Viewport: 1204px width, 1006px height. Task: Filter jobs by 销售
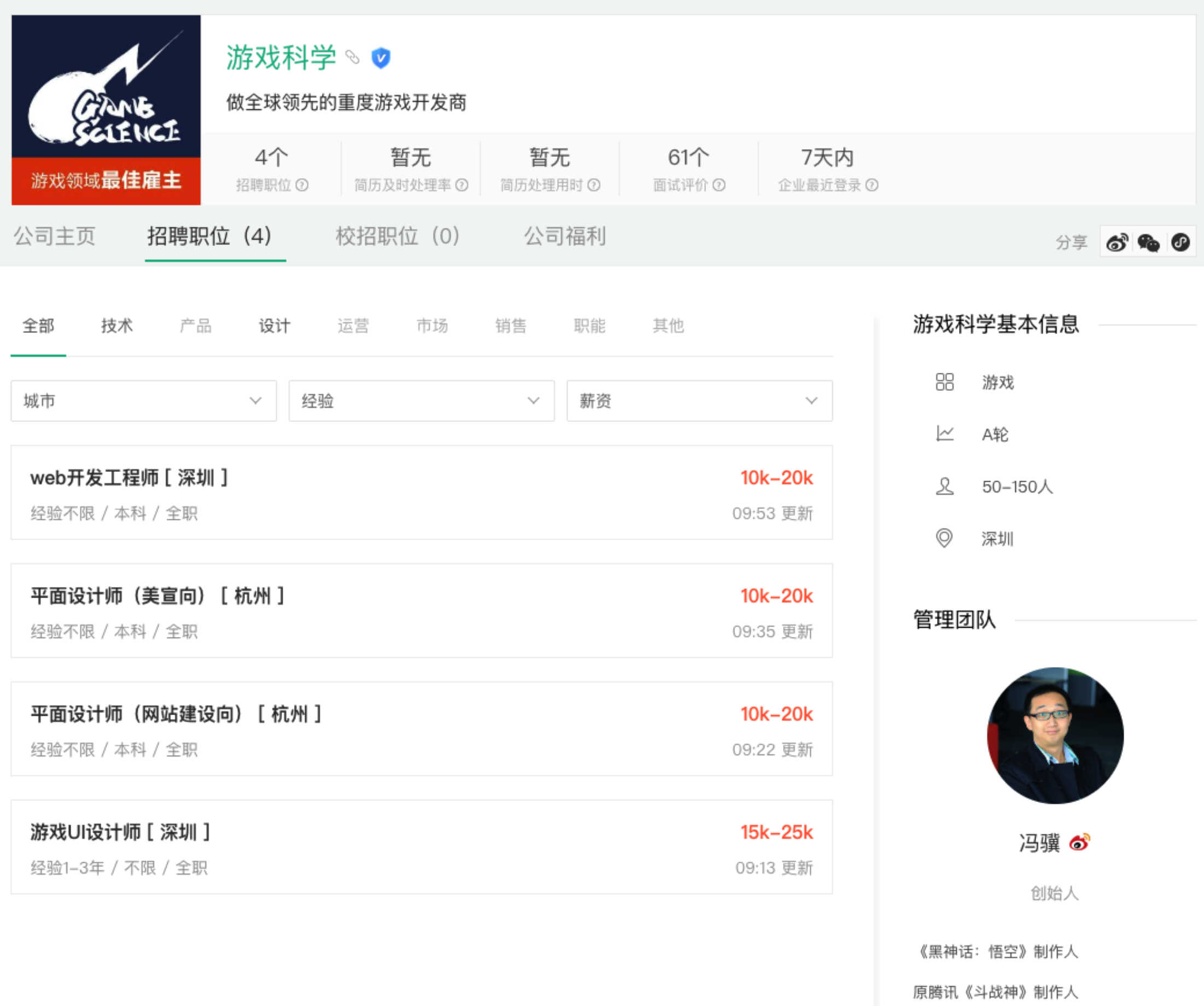511,326
